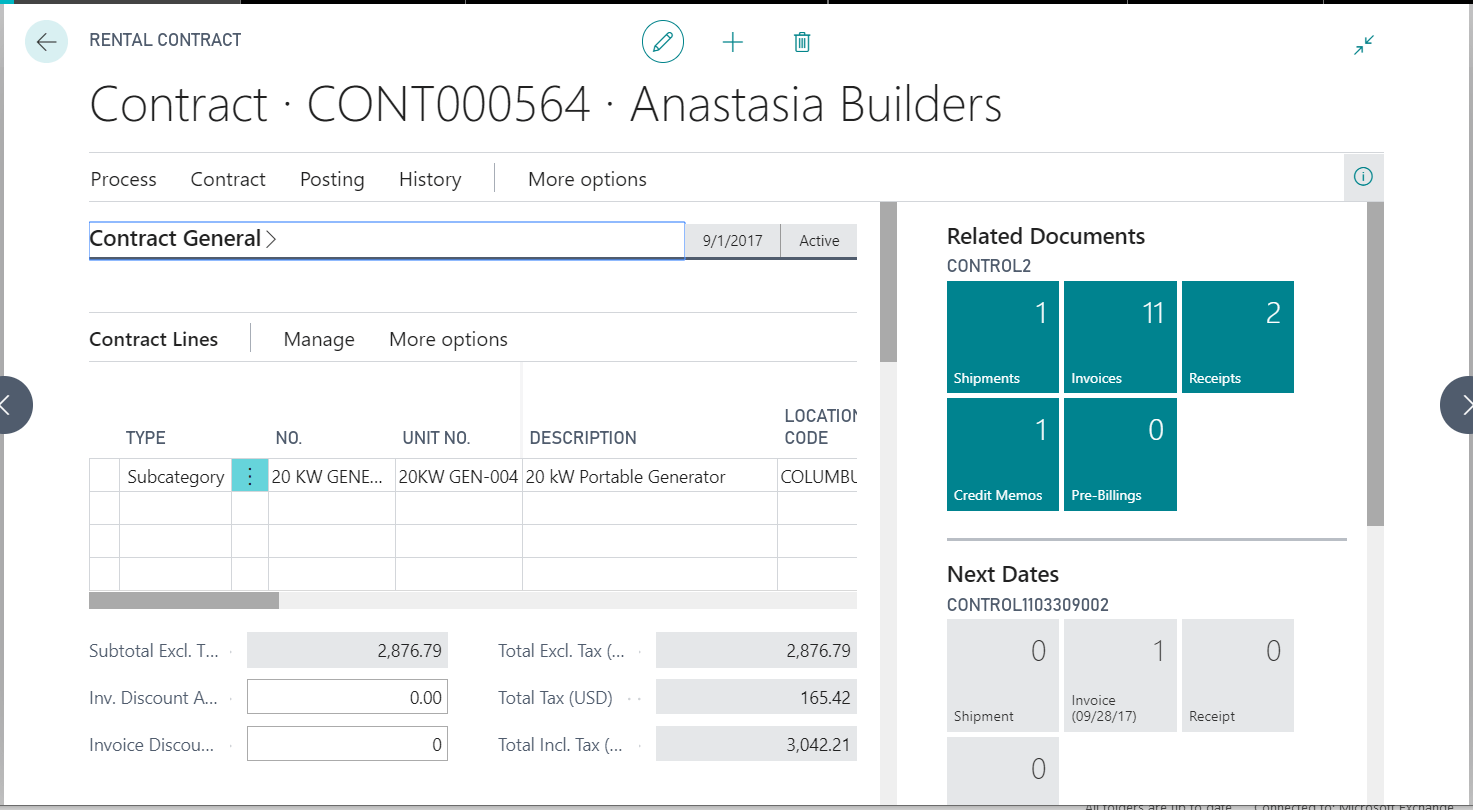Open the Posting menu

tap(331, 179)
